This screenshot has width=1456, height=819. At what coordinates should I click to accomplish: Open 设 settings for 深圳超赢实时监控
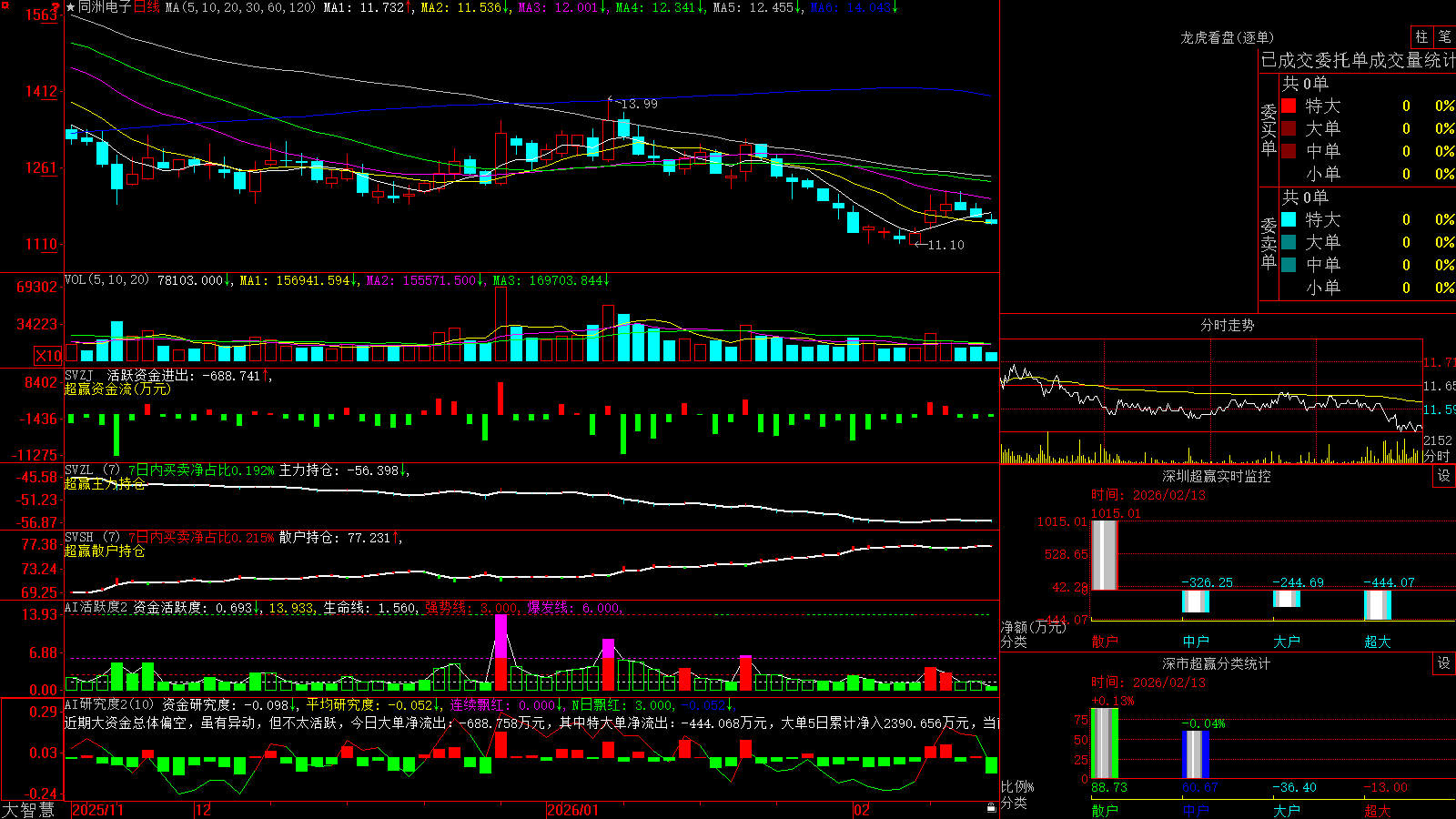coord(1444,476)
